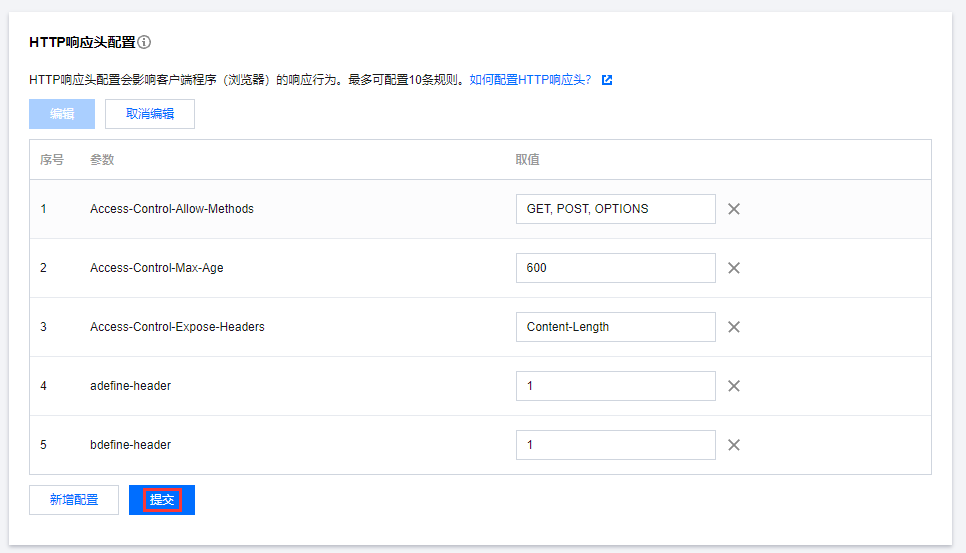
Task: Open the external link icon after 如何配置HTTP响应头
Action: [x=607, y=80]
